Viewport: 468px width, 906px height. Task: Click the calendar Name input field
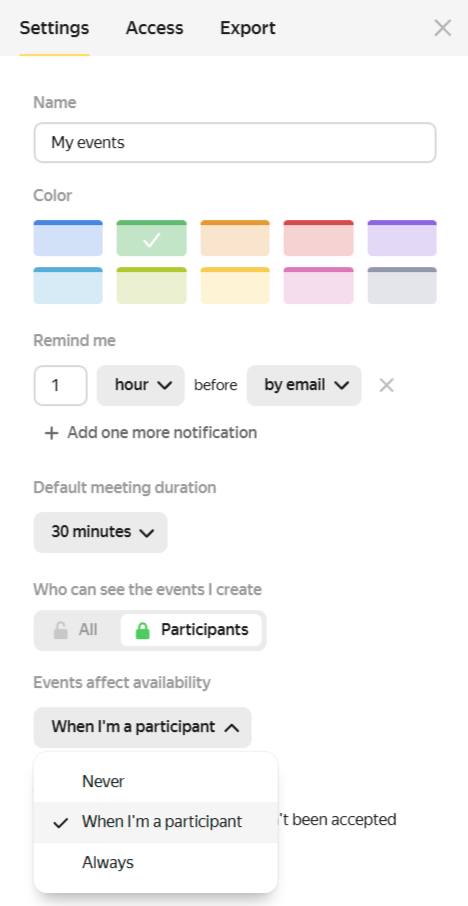coord(235,142)
